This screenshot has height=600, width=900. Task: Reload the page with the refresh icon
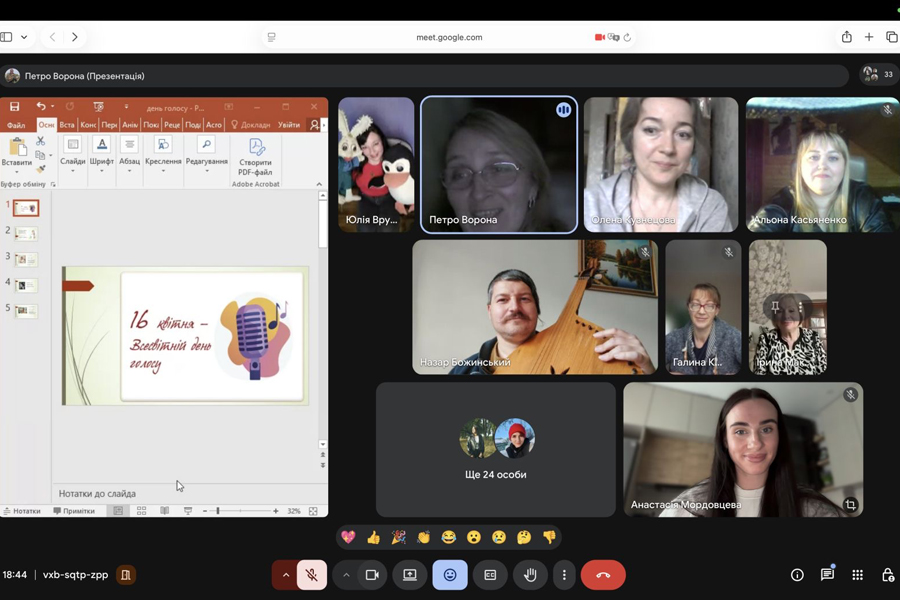point(627,37)
